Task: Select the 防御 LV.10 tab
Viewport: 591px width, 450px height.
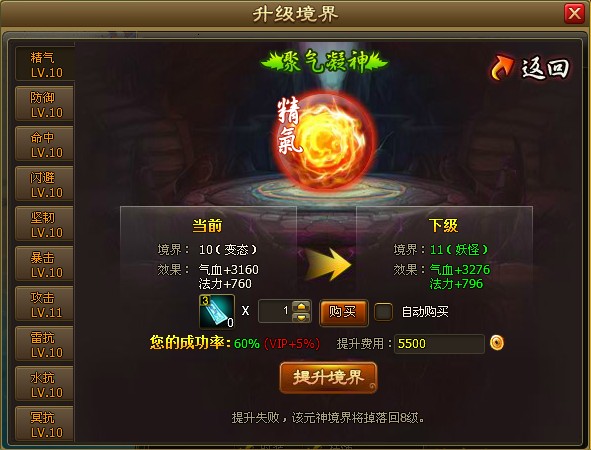Action: pyautogui.click(x=44, y=104)
